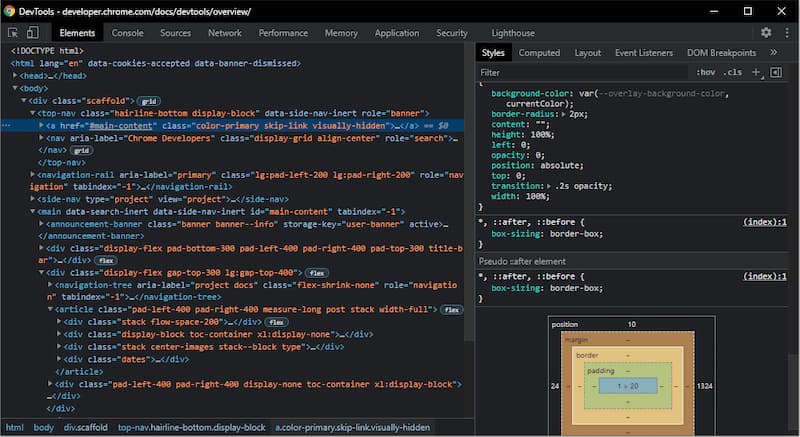Expand the announcement-banner element
The image size is (800, 437).
(42, 223)
